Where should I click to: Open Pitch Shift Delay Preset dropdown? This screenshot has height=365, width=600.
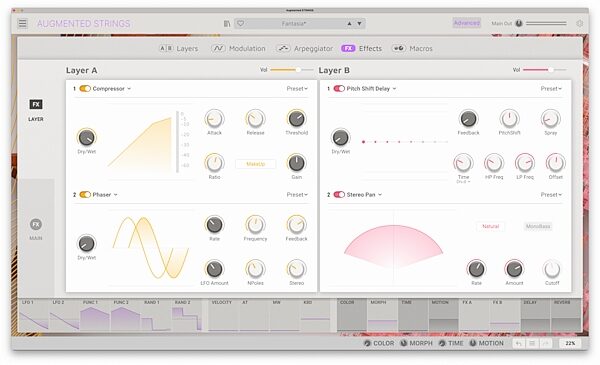point(551,89)
